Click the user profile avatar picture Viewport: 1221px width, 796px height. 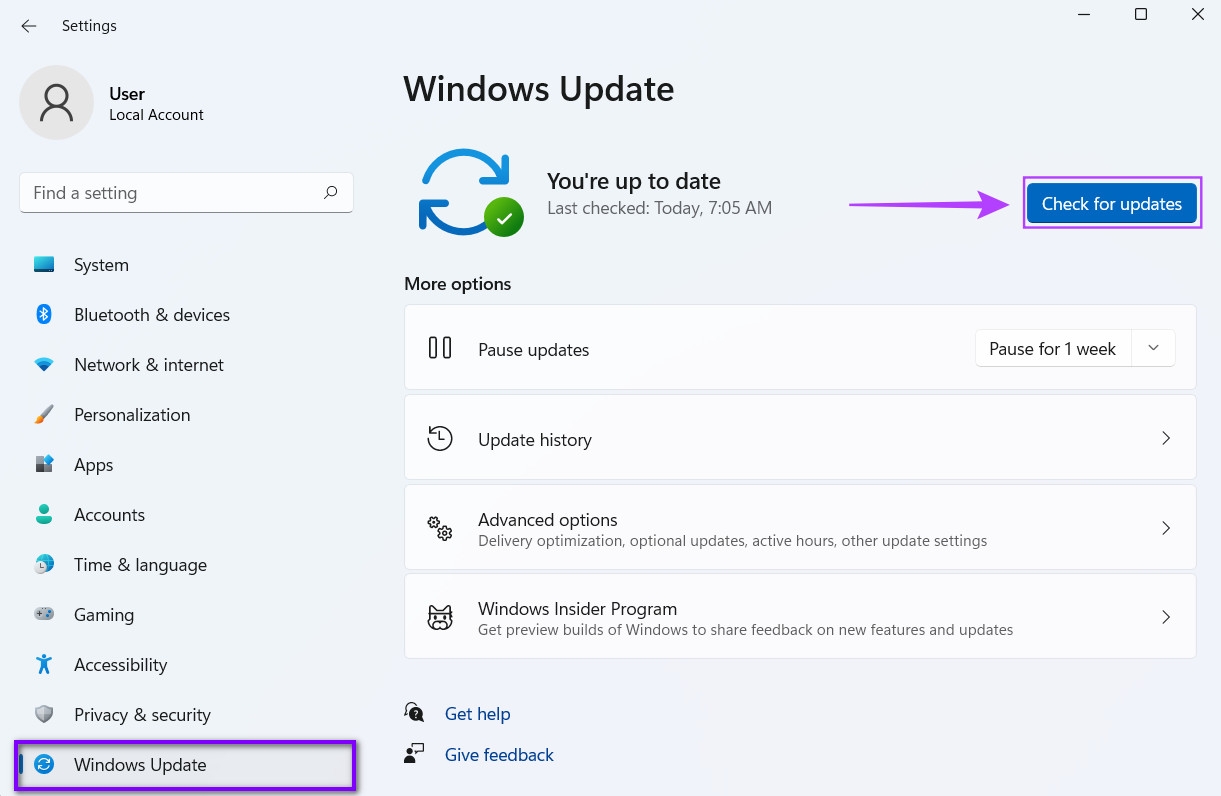57,103
